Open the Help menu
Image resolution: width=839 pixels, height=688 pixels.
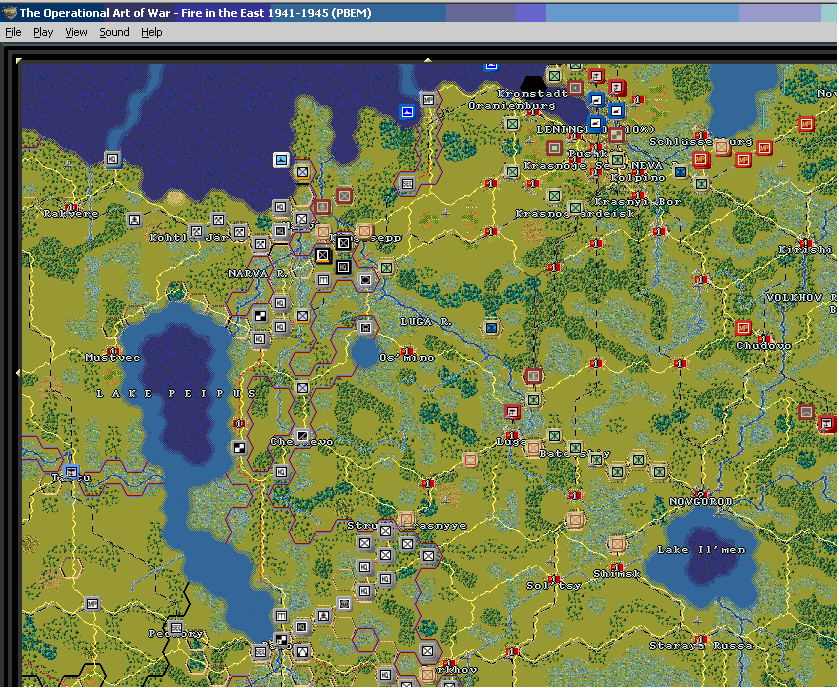tap(152, 33)
